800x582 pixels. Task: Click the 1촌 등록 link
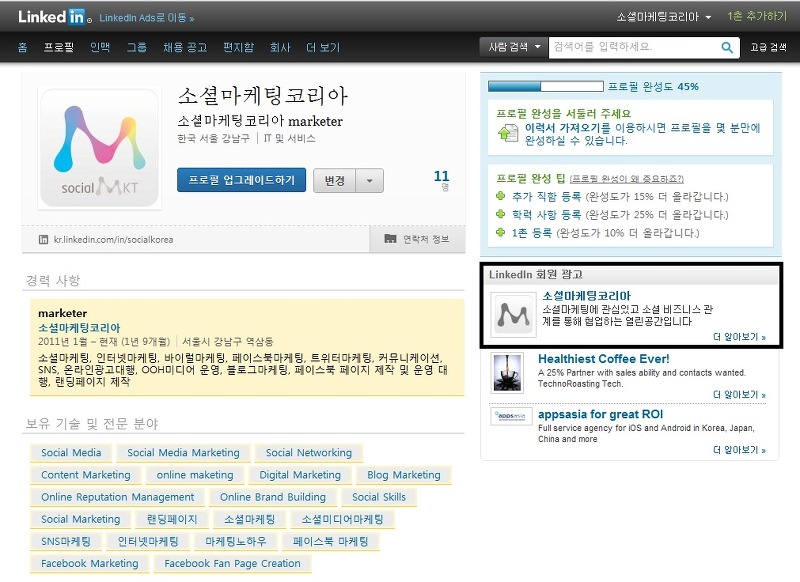point(532,233)
